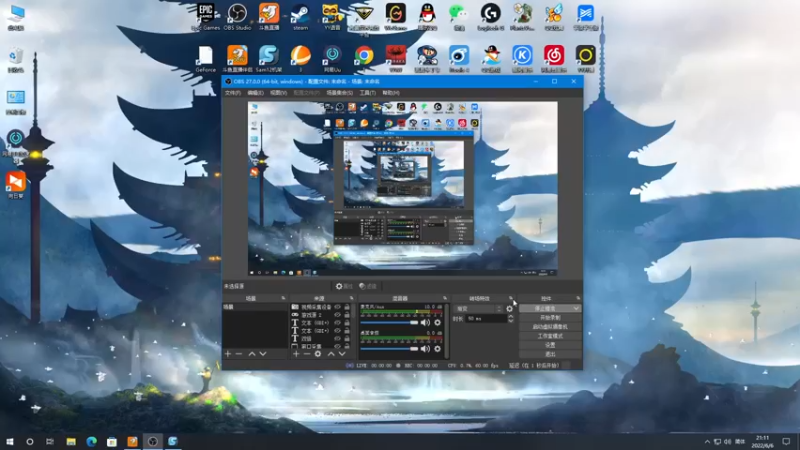Open the NetEase Cloud Music red icon
Screen dimensions: 800x450
(554, 59)
